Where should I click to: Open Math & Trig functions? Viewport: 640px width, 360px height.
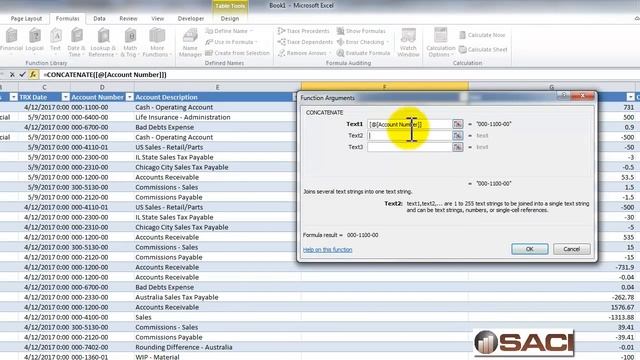click(x=130, y=42)
